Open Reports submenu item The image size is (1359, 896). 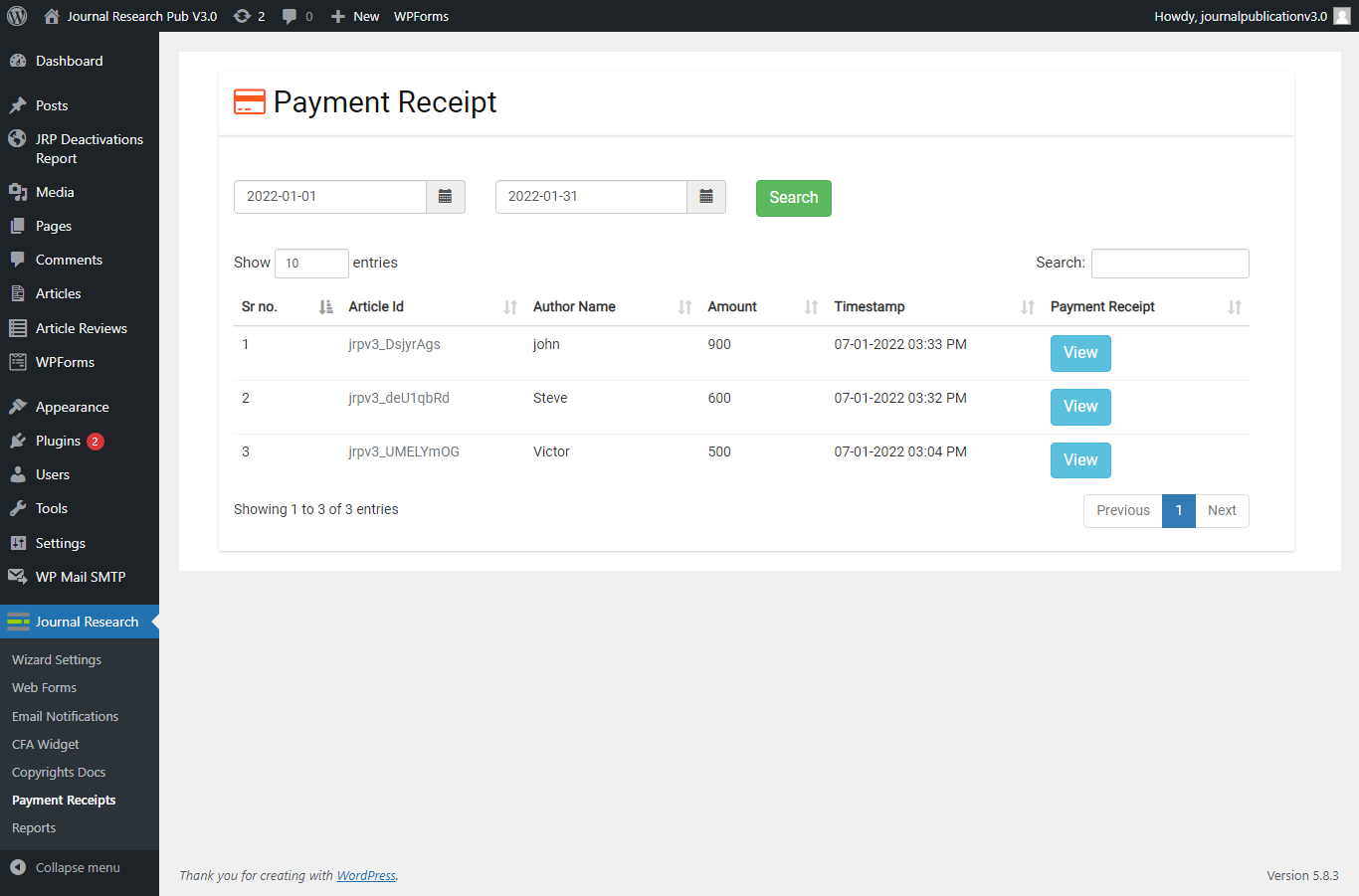[34, 827]
